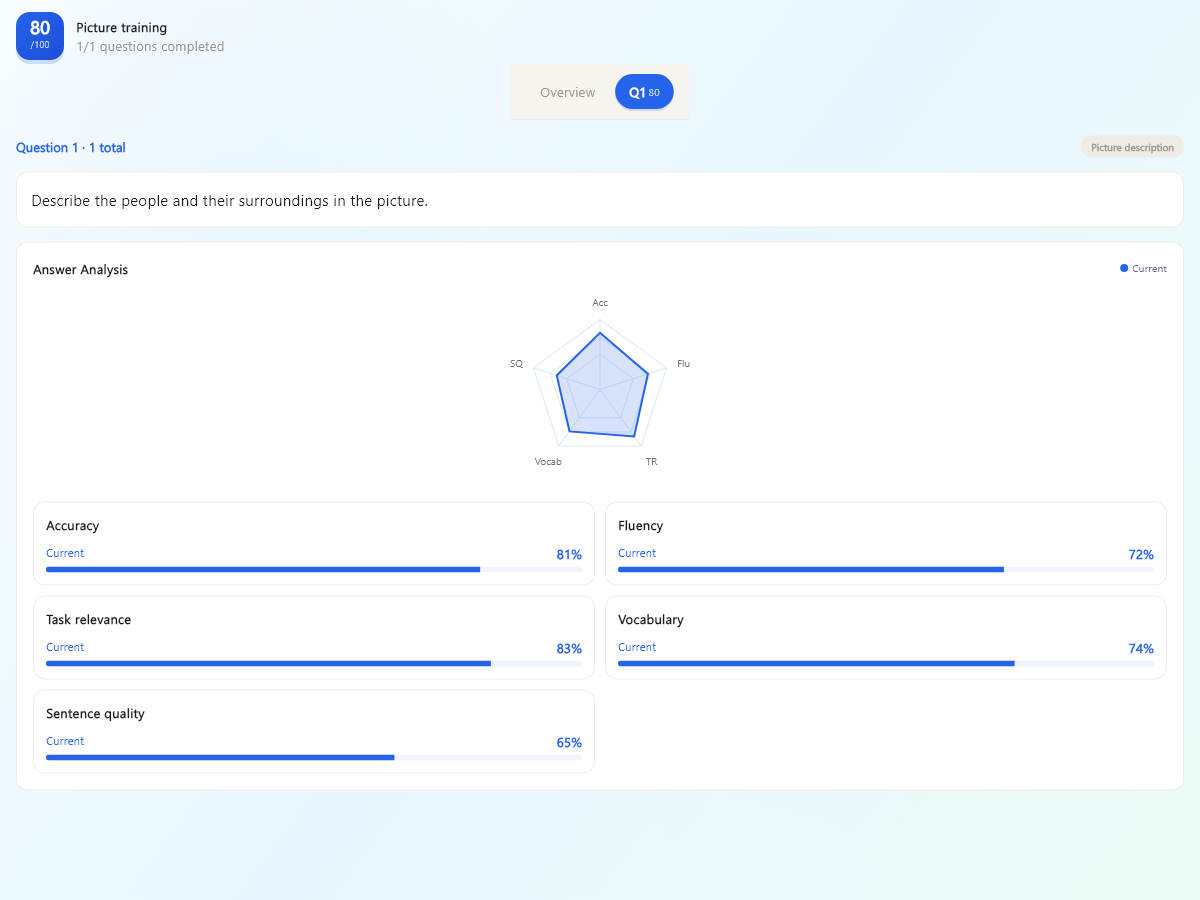Click the 72% Fluency value
The image size is (1200, 900).
click(1141, 555)
